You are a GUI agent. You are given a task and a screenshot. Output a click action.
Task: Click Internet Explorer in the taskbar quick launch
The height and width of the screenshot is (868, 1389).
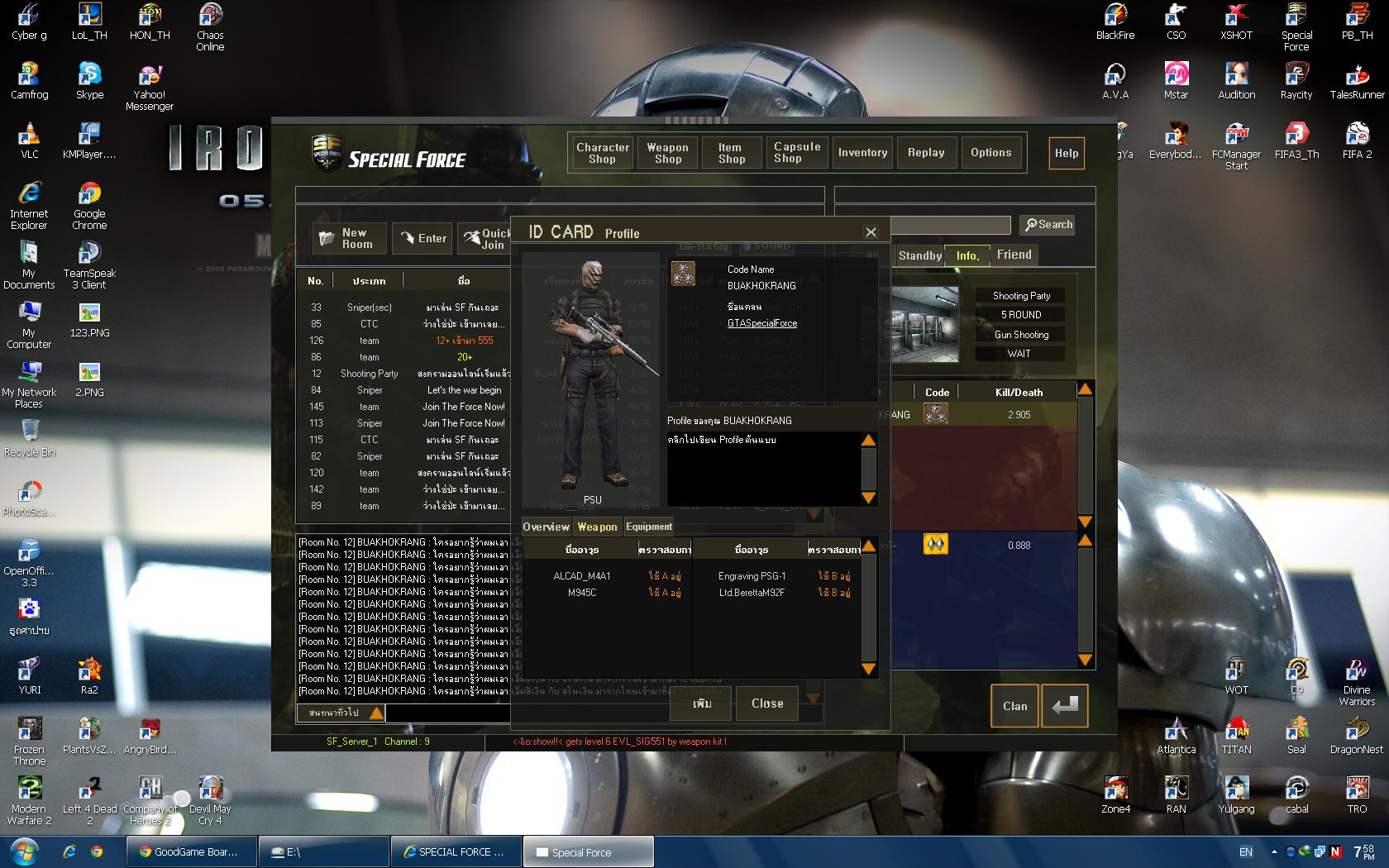pos(69,851)
